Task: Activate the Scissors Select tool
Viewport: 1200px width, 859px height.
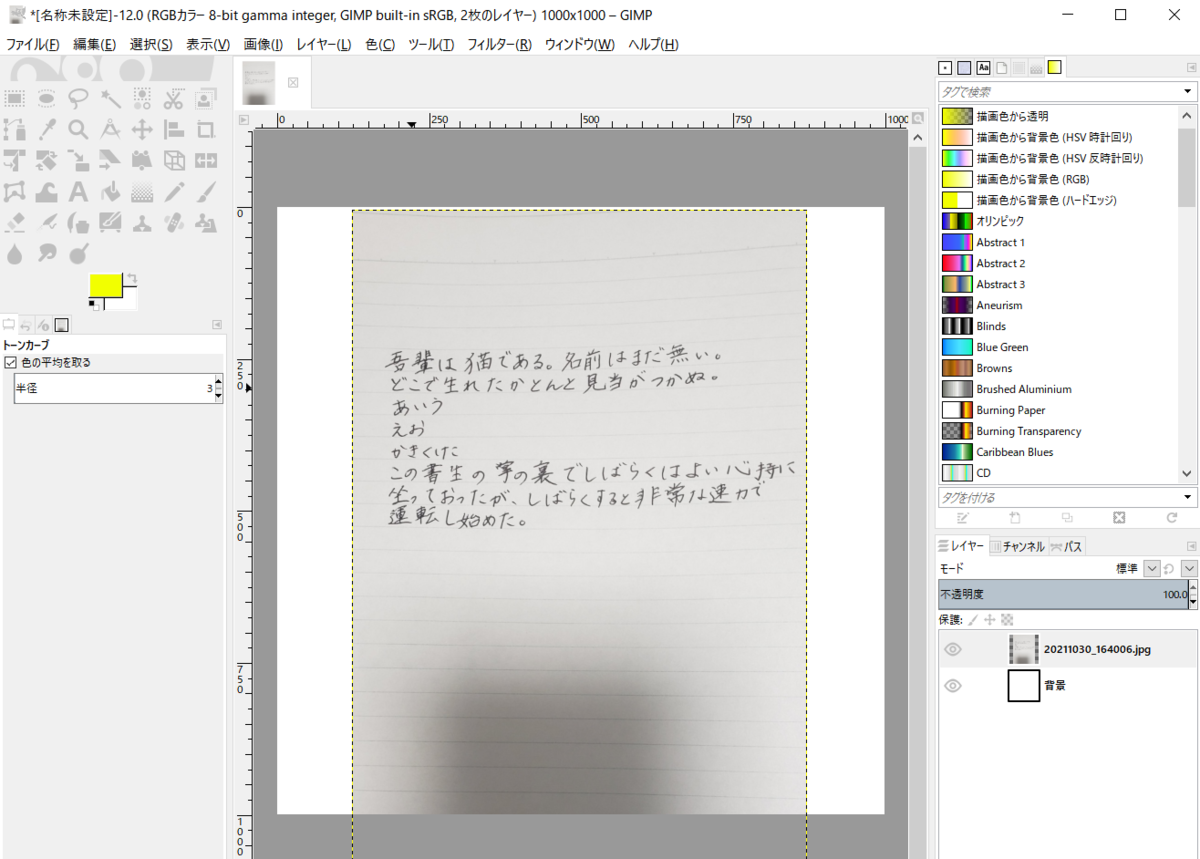Action: click(x=174, y=99)
